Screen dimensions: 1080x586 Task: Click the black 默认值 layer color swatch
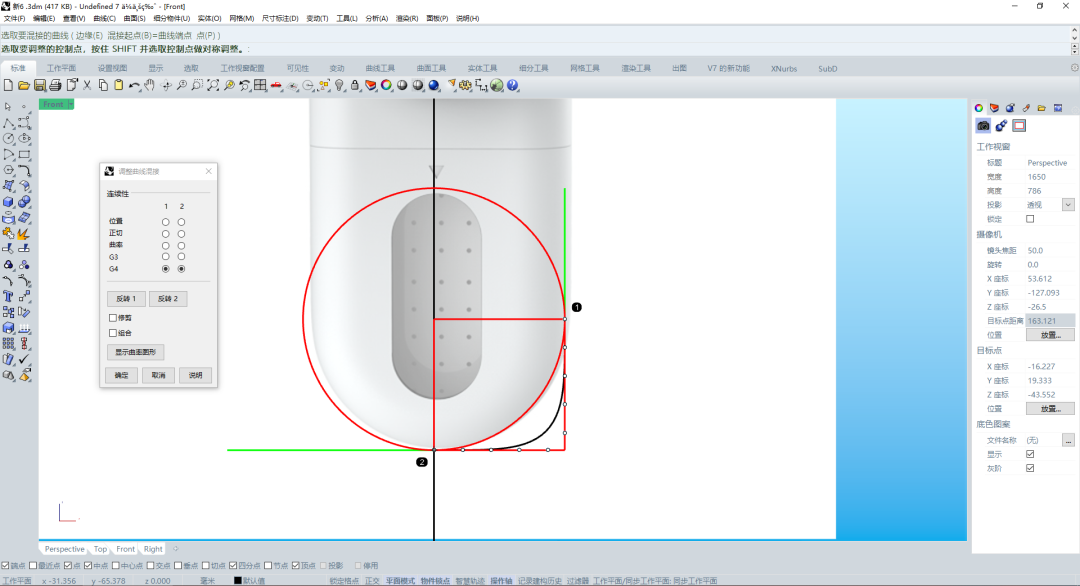(238, 580)
